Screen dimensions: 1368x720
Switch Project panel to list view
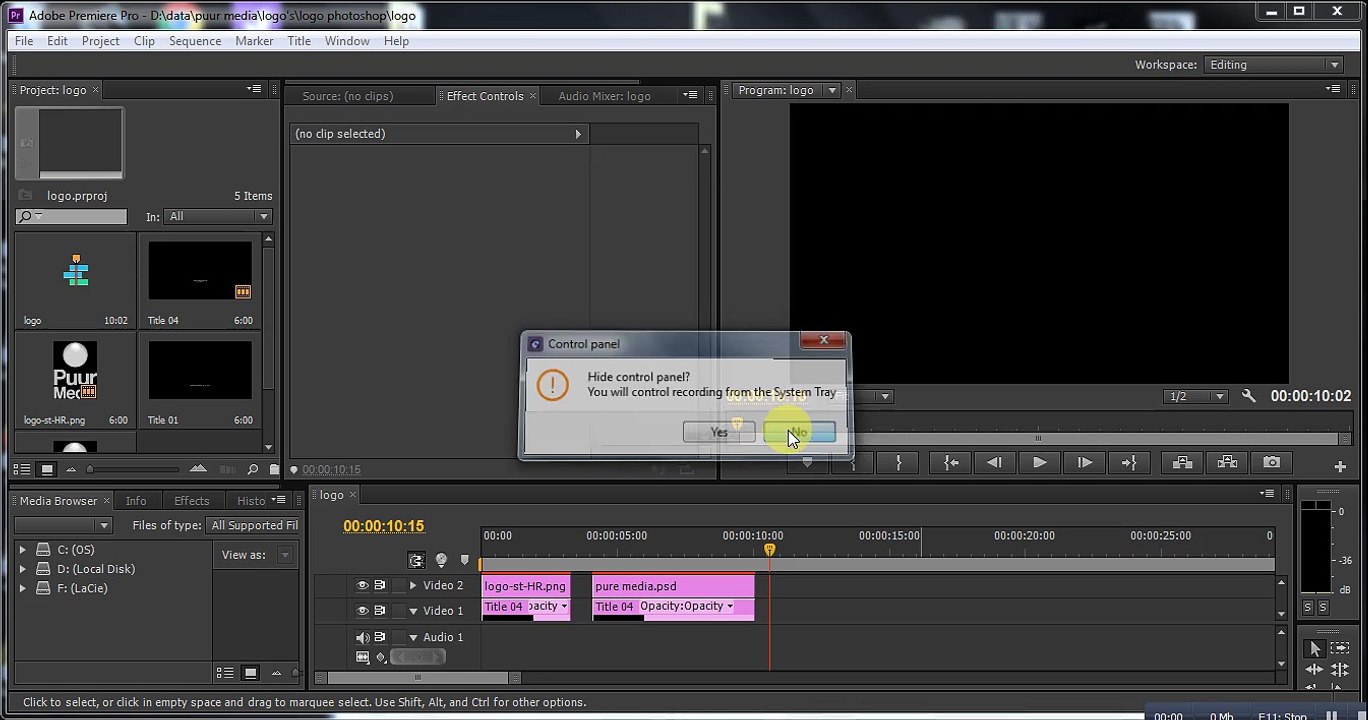pos(22,469)
